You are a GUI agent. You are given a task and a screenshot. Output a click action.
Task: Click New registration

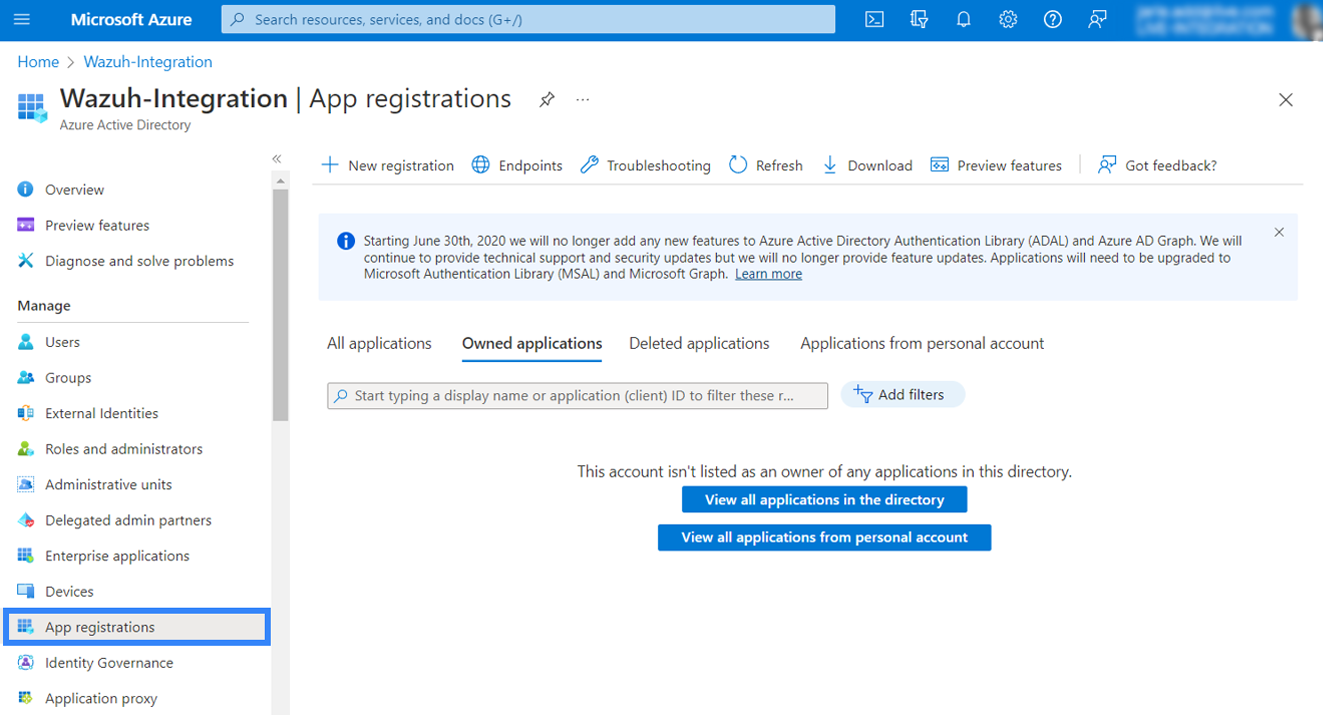point(387,165)
